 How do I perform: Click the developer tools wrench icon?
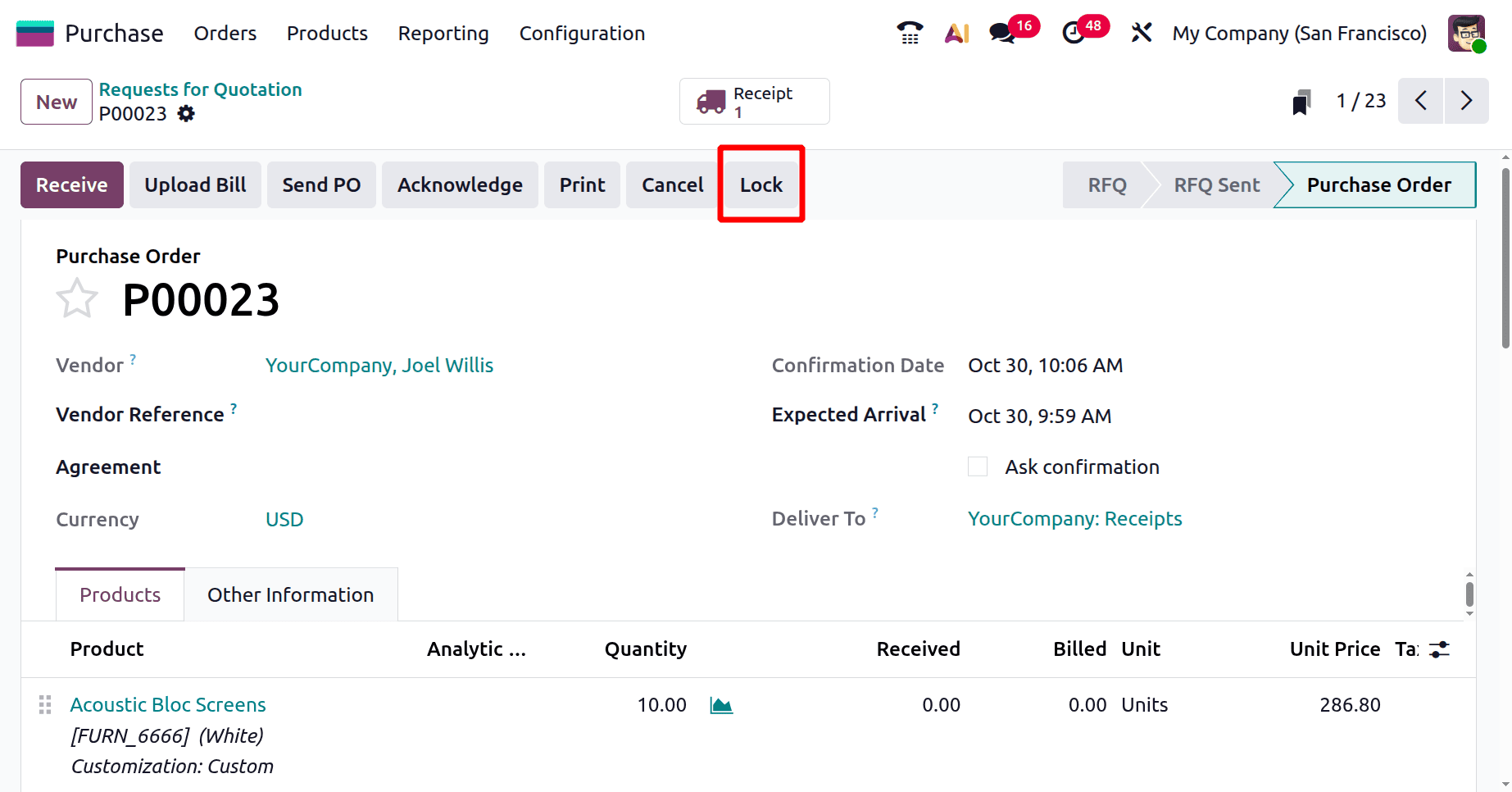tap(1141, 34)
